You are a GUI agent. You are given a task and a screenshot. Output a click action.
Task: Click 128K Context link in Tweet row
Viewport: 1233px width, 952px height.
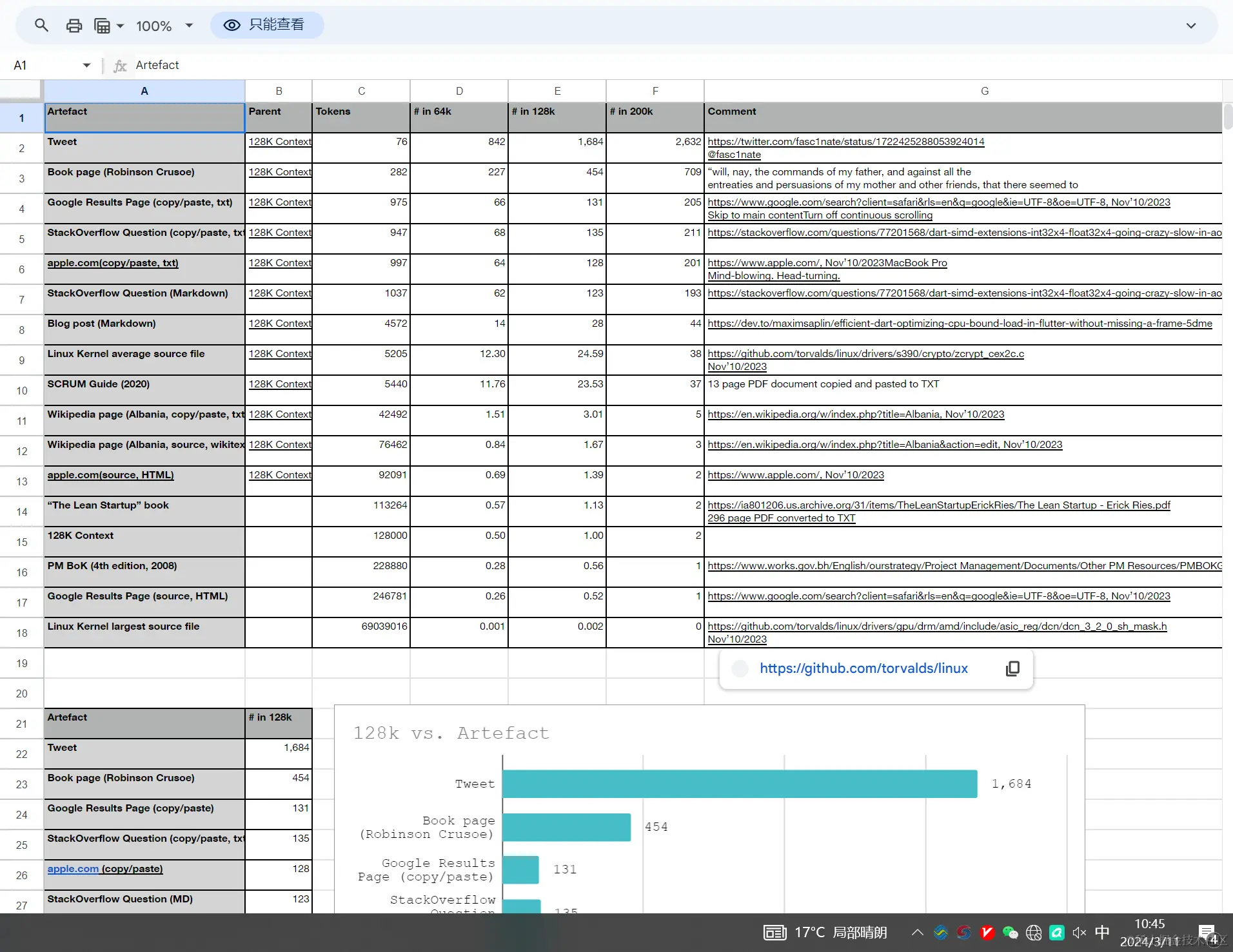(x=280, y=141)
